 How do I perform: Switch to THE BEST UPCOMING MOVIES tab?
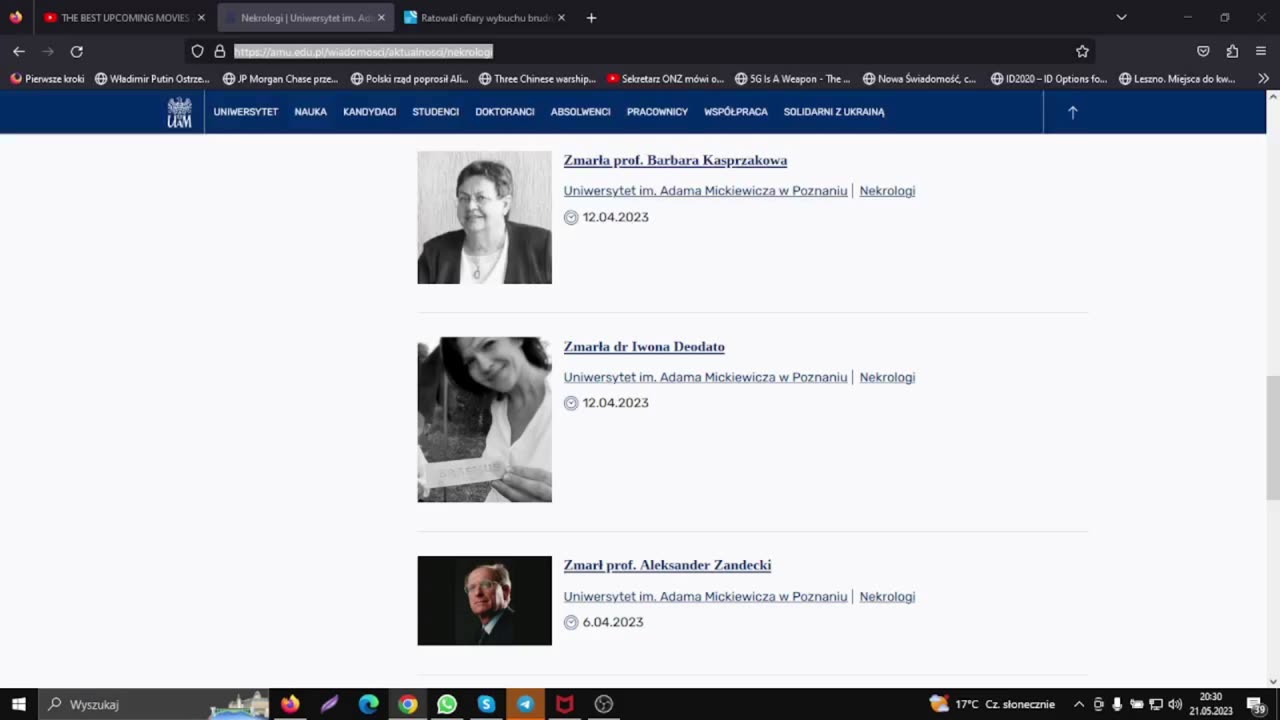point(125,18)
